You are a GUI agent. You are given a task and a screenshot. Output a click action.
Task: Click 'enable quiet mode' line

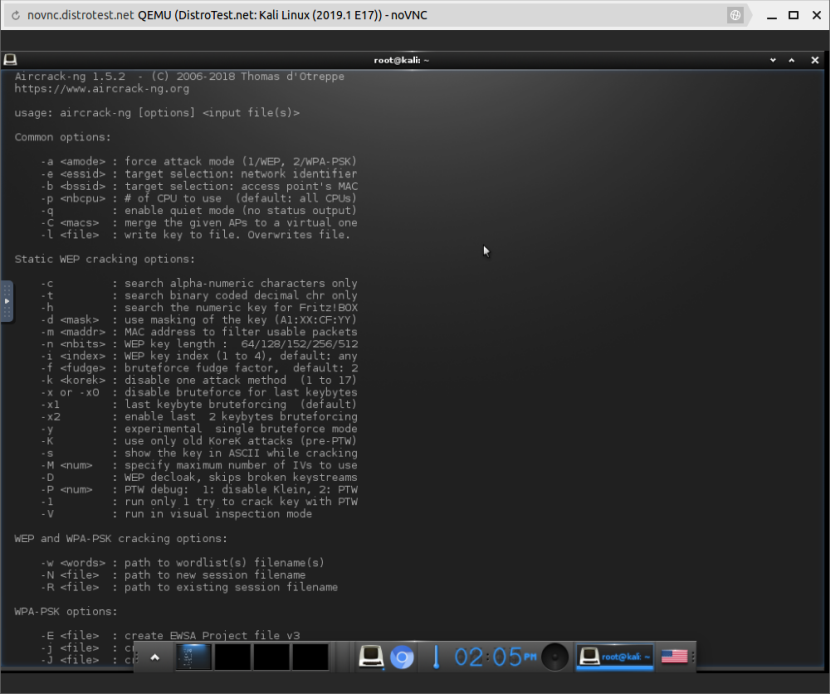tap(199, 210)
